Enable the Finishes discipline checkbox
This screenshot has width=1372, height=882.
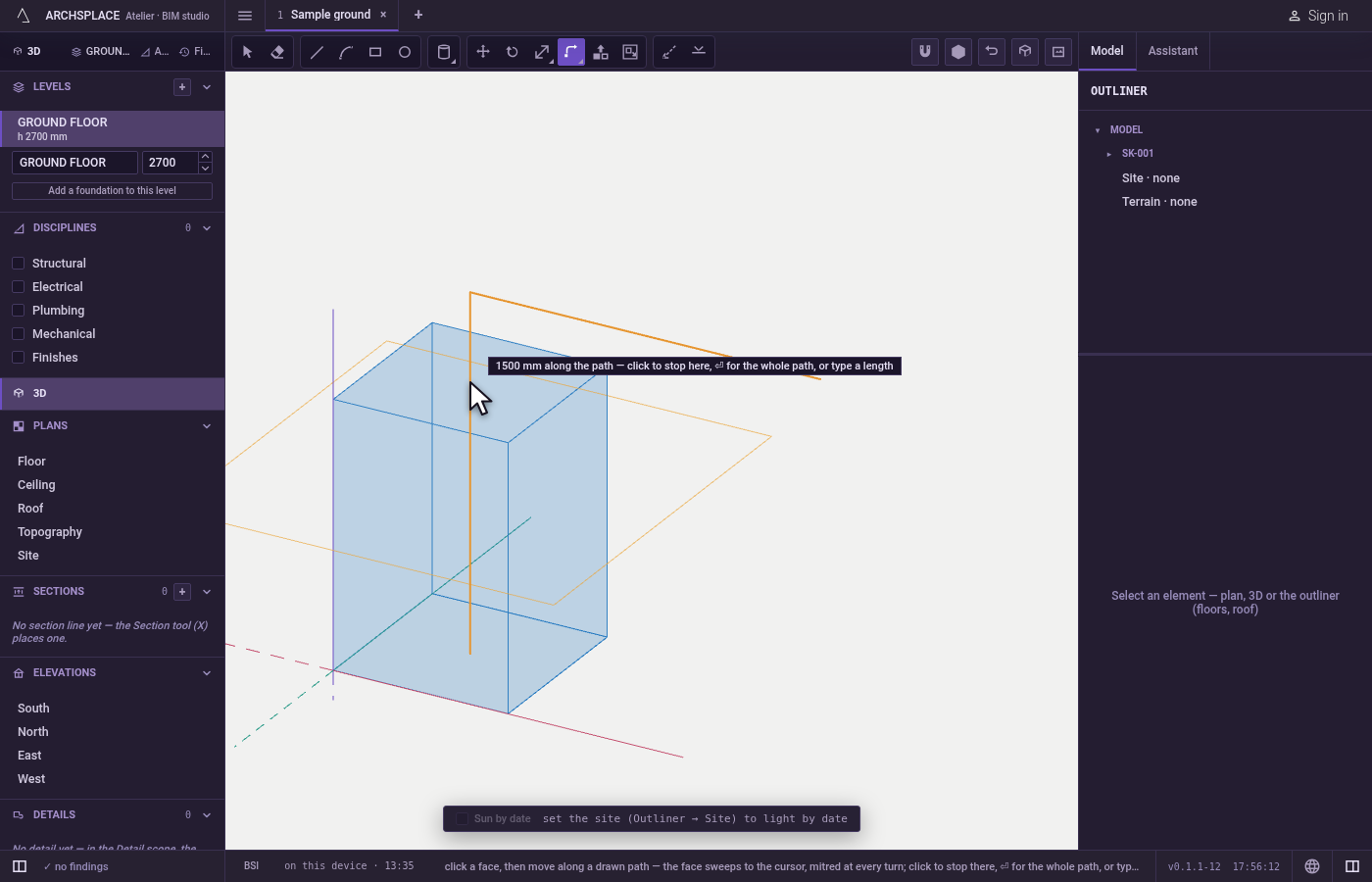pos(18,358)
